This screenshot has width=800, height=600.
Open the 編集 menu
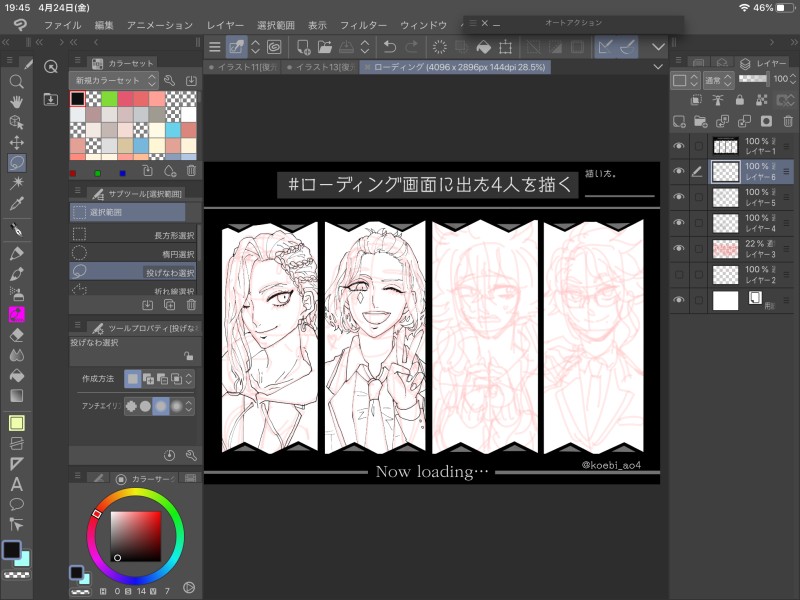(104, 25)
